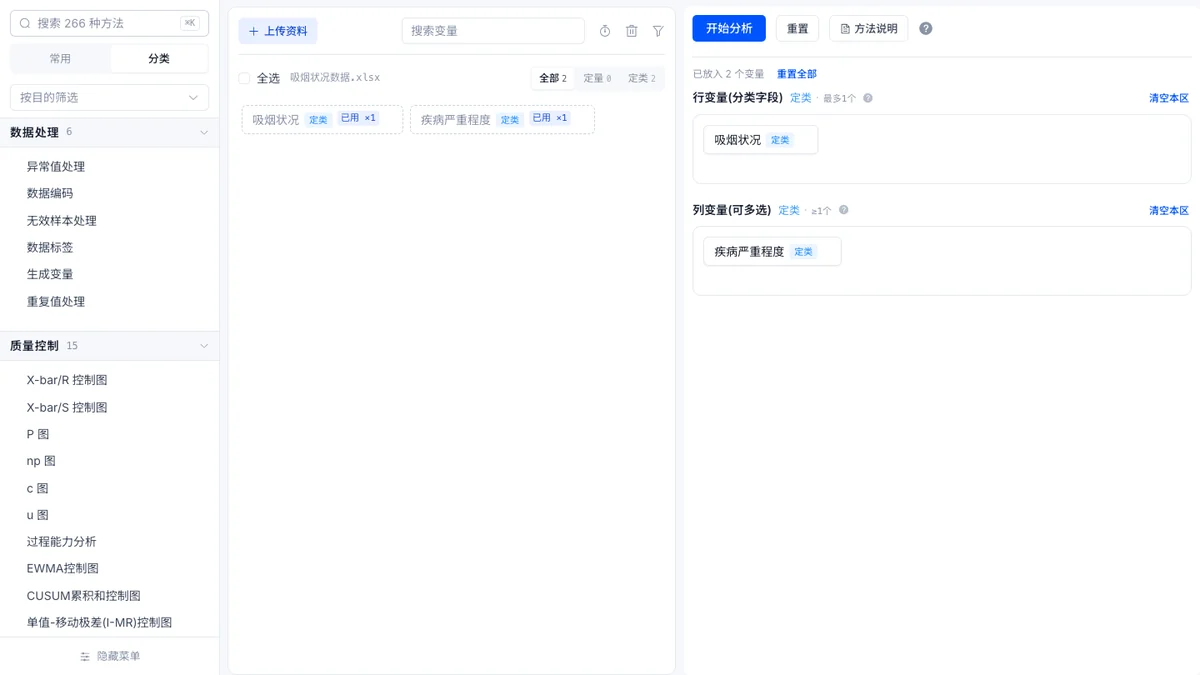Open np 图 method
1200x675 pixels.
point(41,461)
